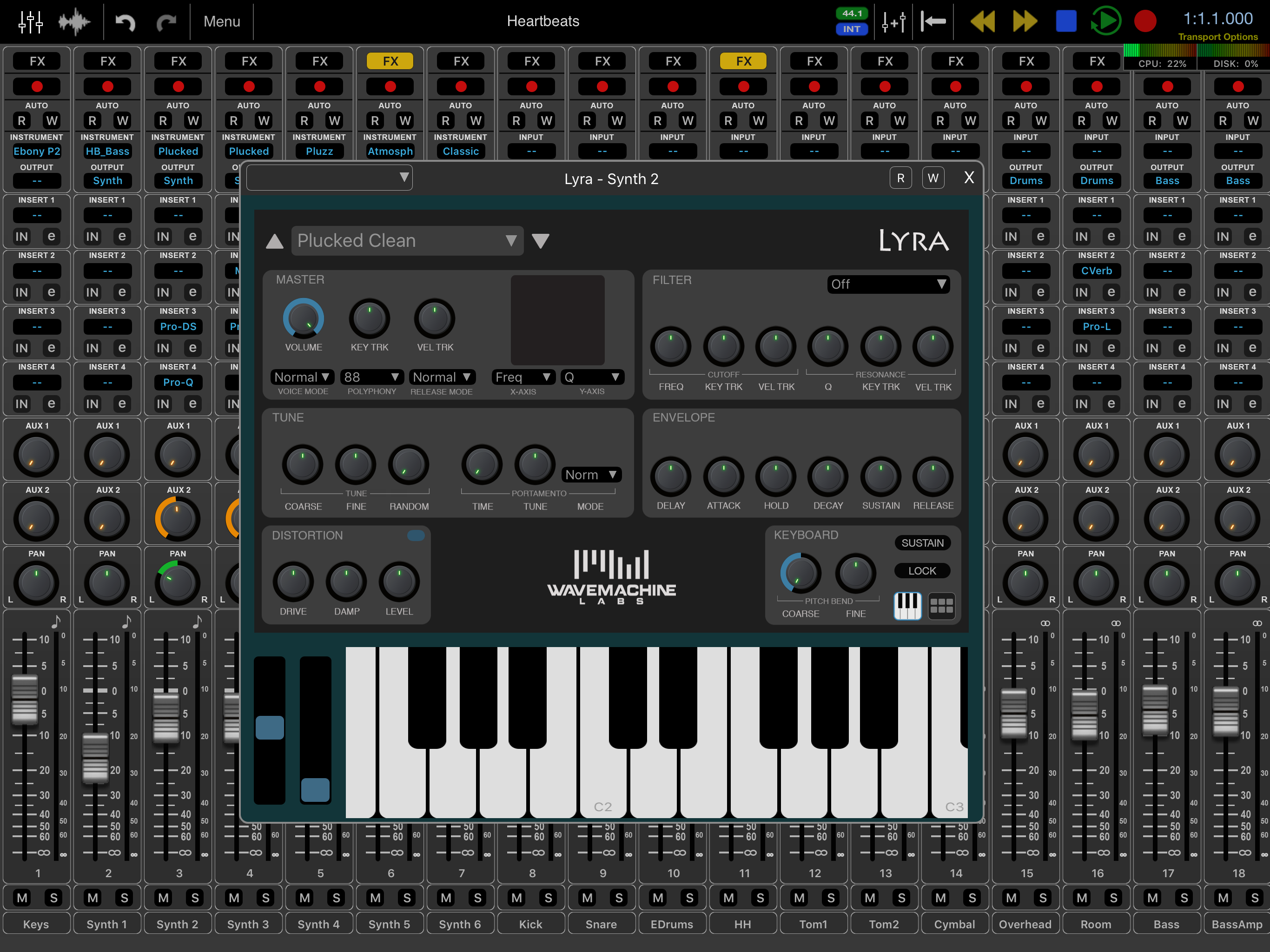The image size is (1270, 952).
Task: Open the empty plugin preset dropdown in title bar
Action: (329, 178)
